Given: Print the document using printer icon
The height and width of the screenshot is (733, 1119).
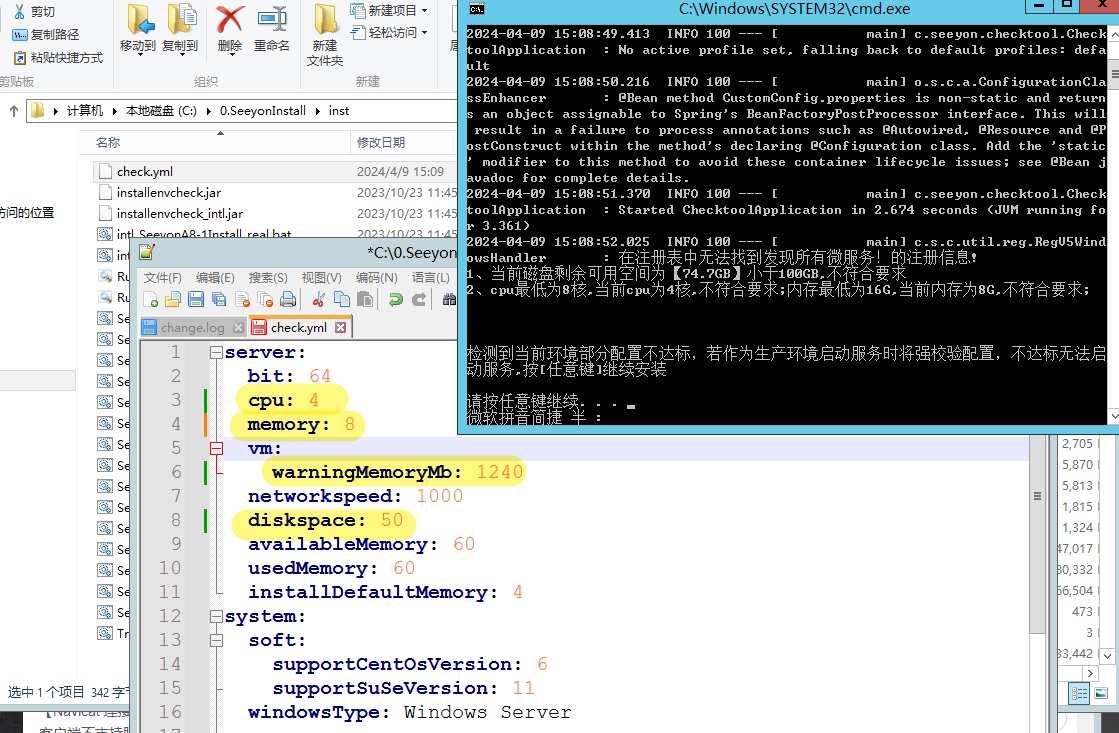Looking at the screenshot, I should click(288, 300).
